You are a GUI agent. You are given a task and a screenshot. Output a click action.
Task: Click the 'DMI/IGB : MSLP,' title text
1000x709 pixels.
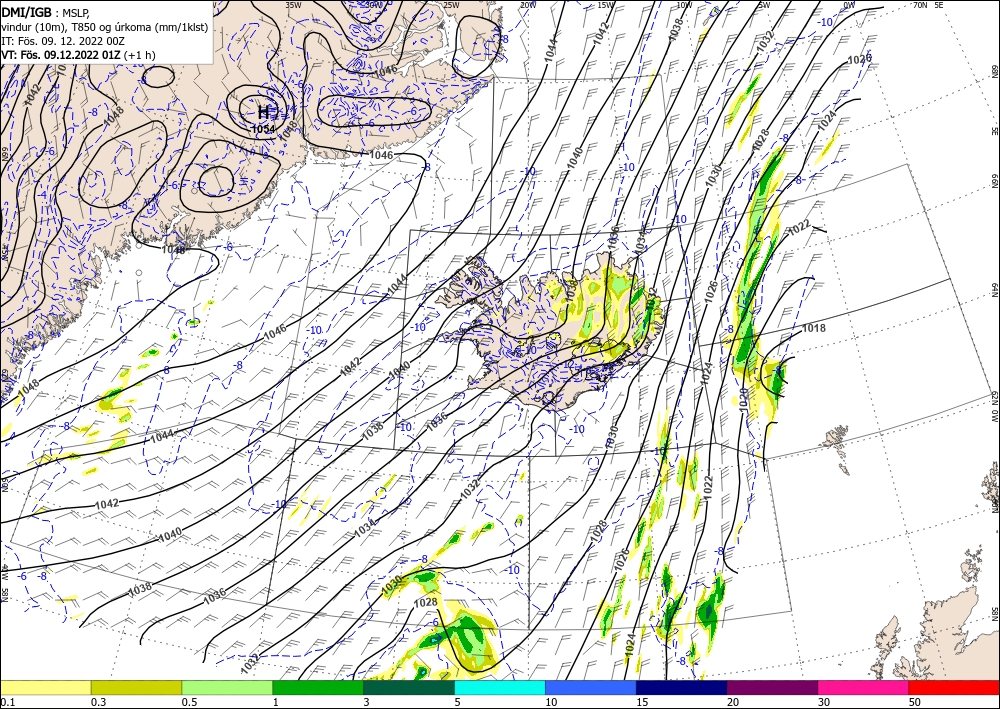(46, 11)
